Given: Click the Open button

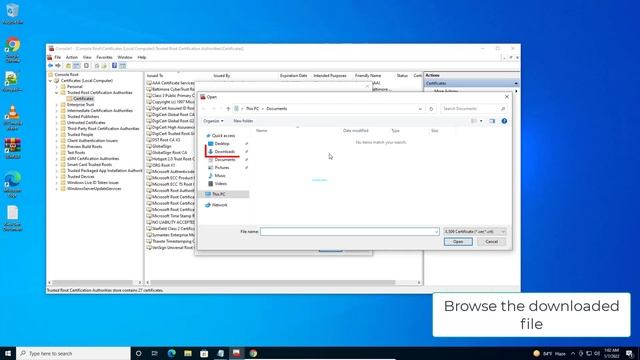Looking at the screenshot, I should 458,242.
